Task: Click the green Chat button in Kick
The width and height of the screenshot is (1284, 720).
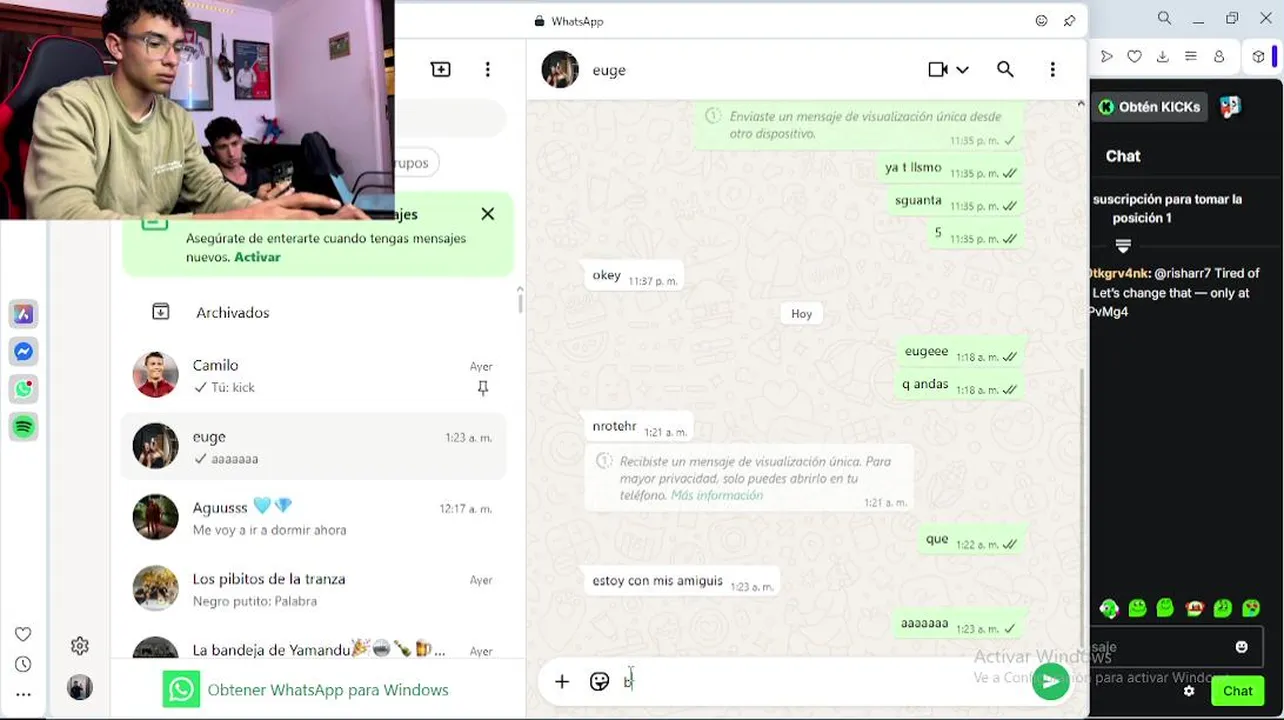Action: pos(1237,691)
